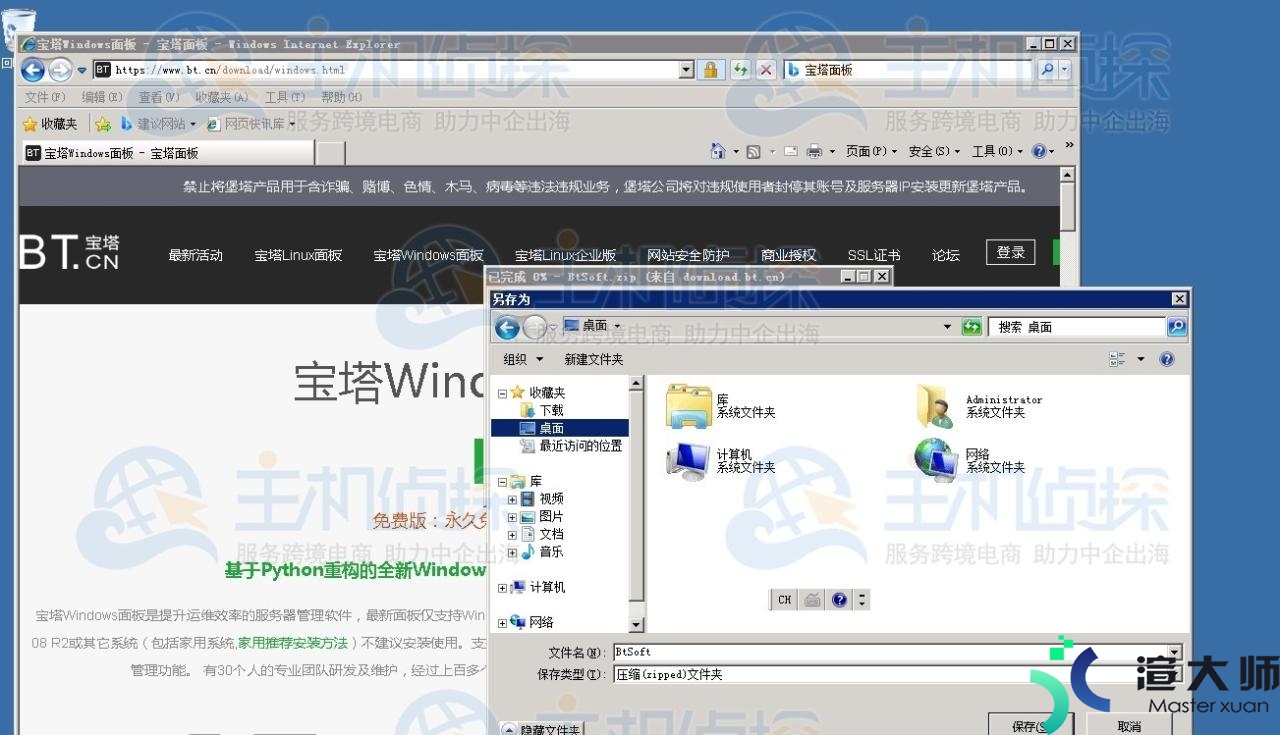The height and width of the screenshot is (735, 1280).
Task: Expand the 图片 library node
Action: tap(512, 517)
